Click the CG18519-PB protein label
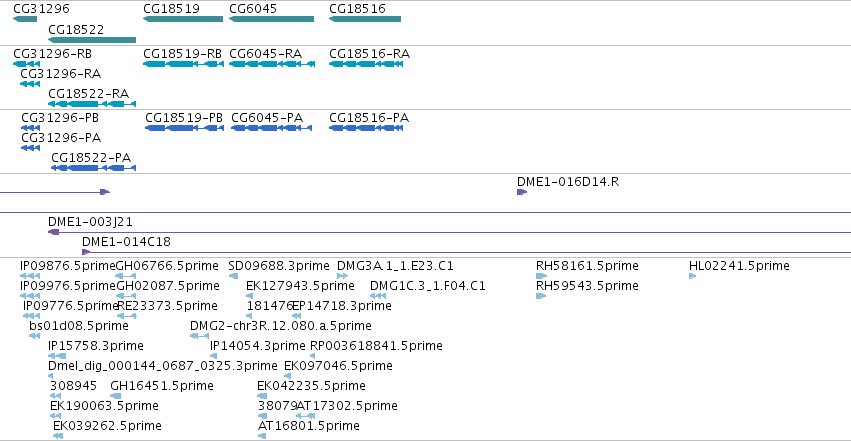The image size is (851, 441). [184, 118]
